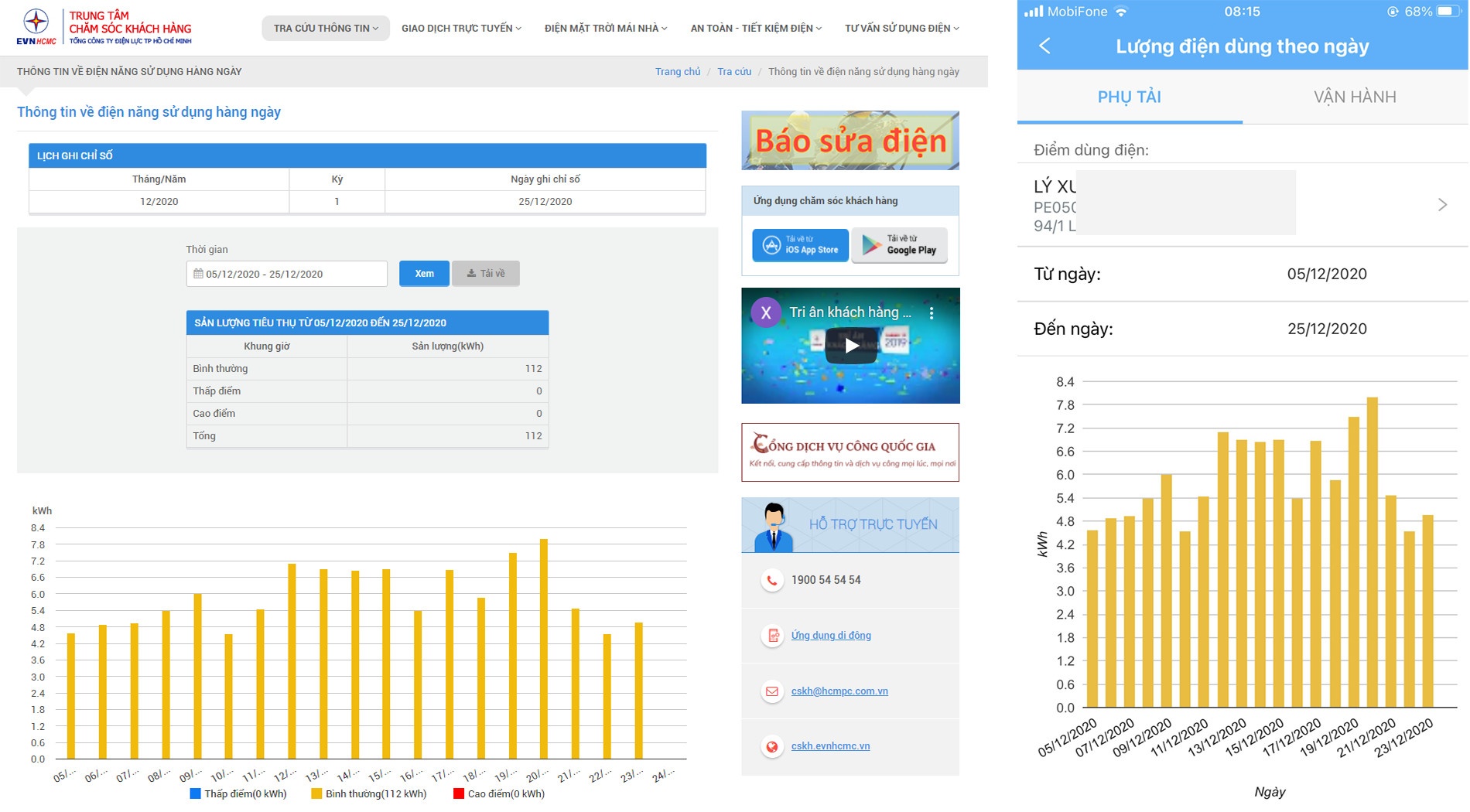Click the email envelope icon
The width and height of the screenshot is (1470, 812).
pos(771,691)
